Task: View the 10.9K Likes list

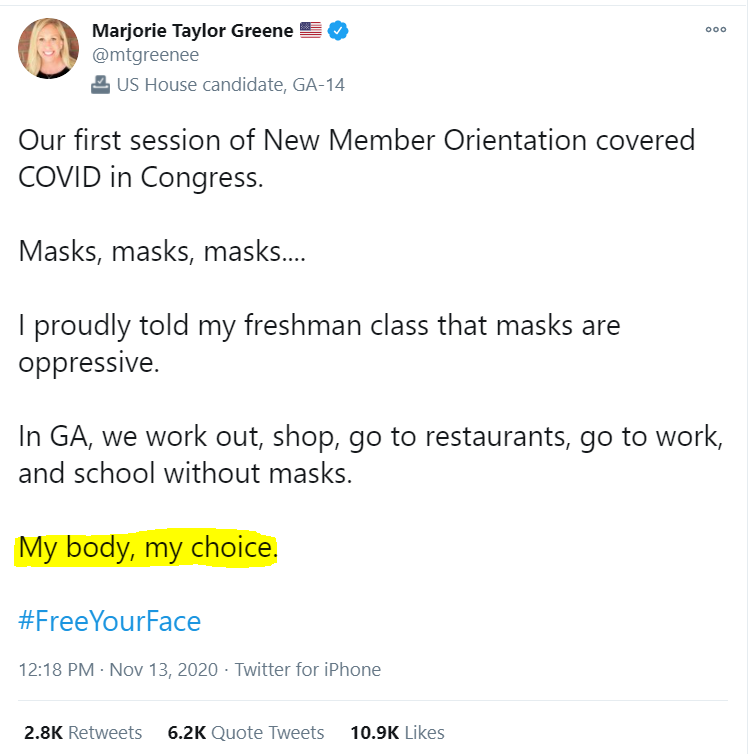Action: coord(397,732)
